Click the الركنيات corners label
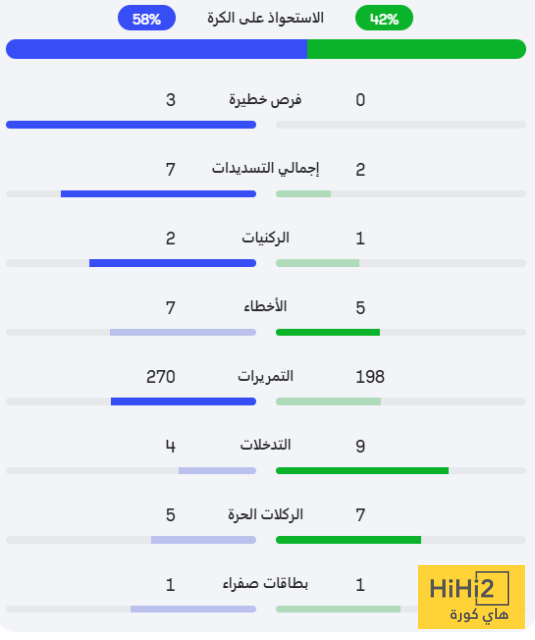535x640 pixels. [265, 238]
